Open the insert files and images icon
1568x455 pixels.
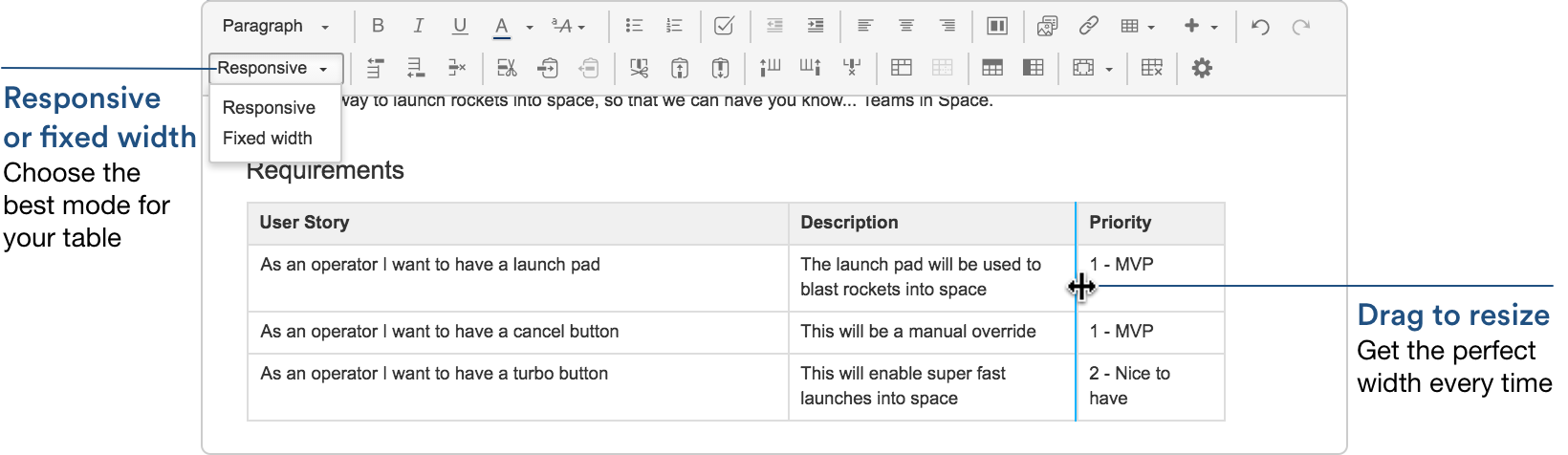1047,26
